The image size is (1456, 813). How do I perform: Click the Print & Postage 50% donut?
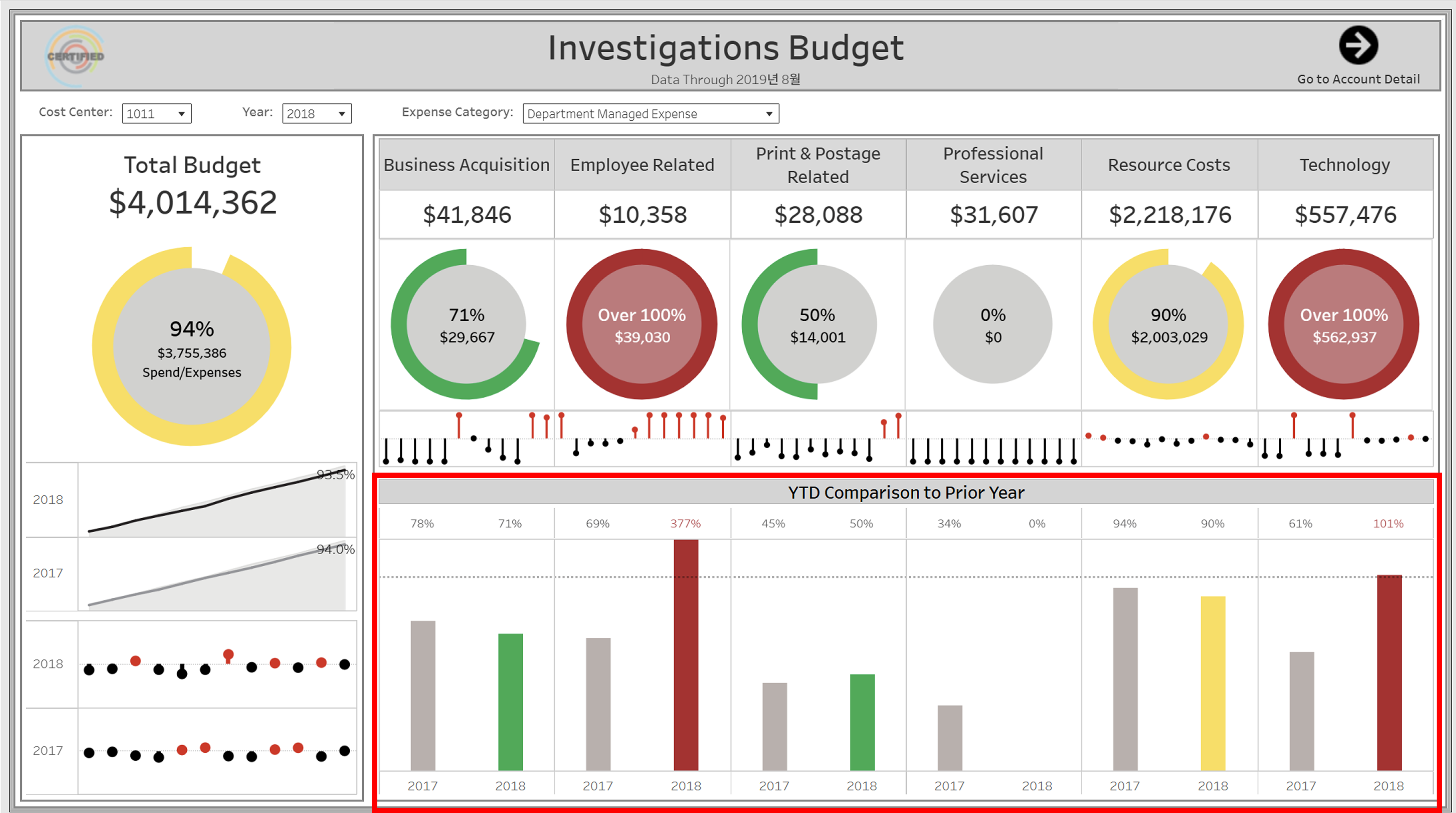pos(817,324)
